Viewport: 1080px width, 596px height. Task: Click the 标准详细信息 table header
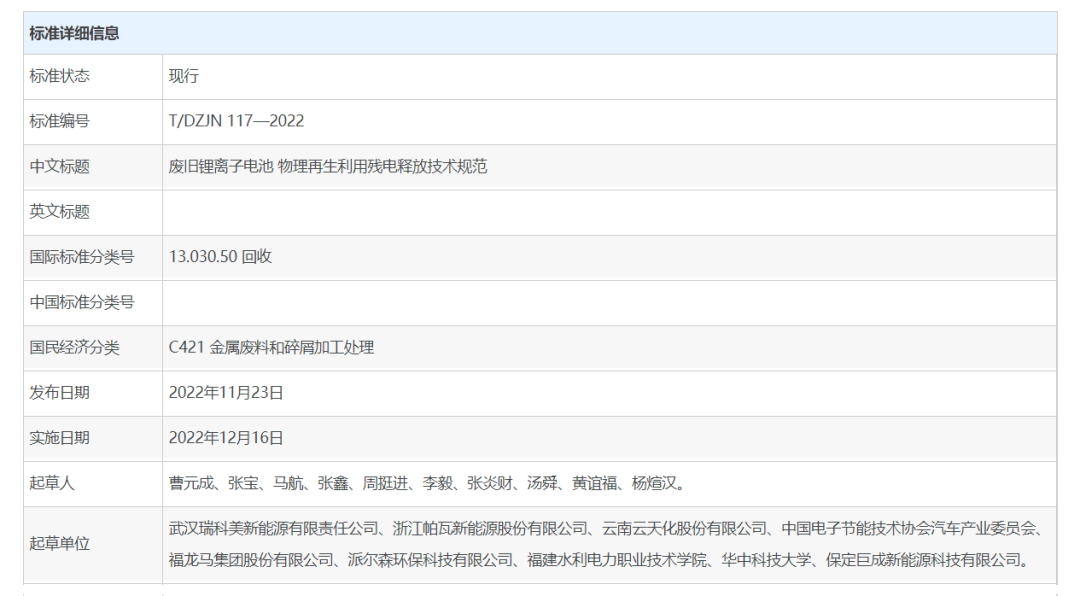click(74, 33)
